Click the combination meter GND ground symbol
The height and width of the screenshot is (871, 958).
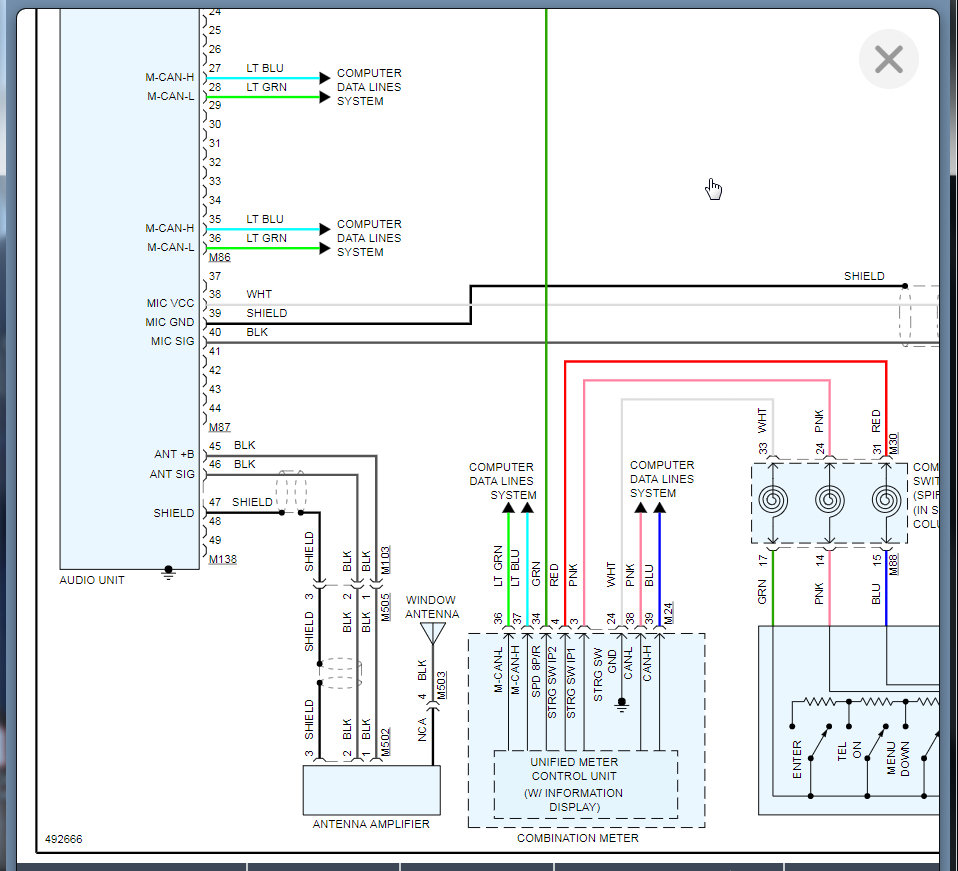[622, 704]
